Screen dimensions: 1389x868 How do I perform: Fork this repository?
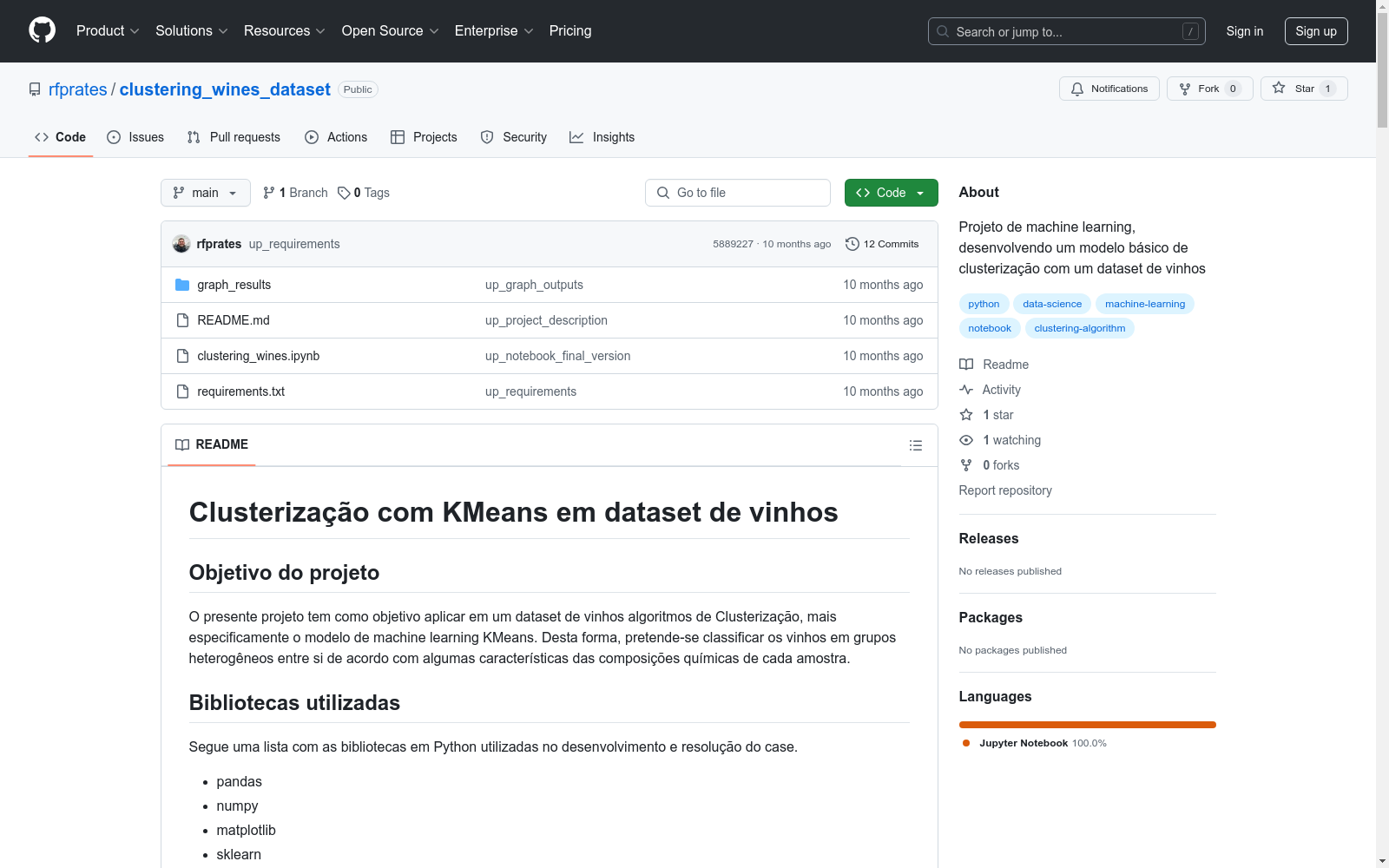[1209, 89]
